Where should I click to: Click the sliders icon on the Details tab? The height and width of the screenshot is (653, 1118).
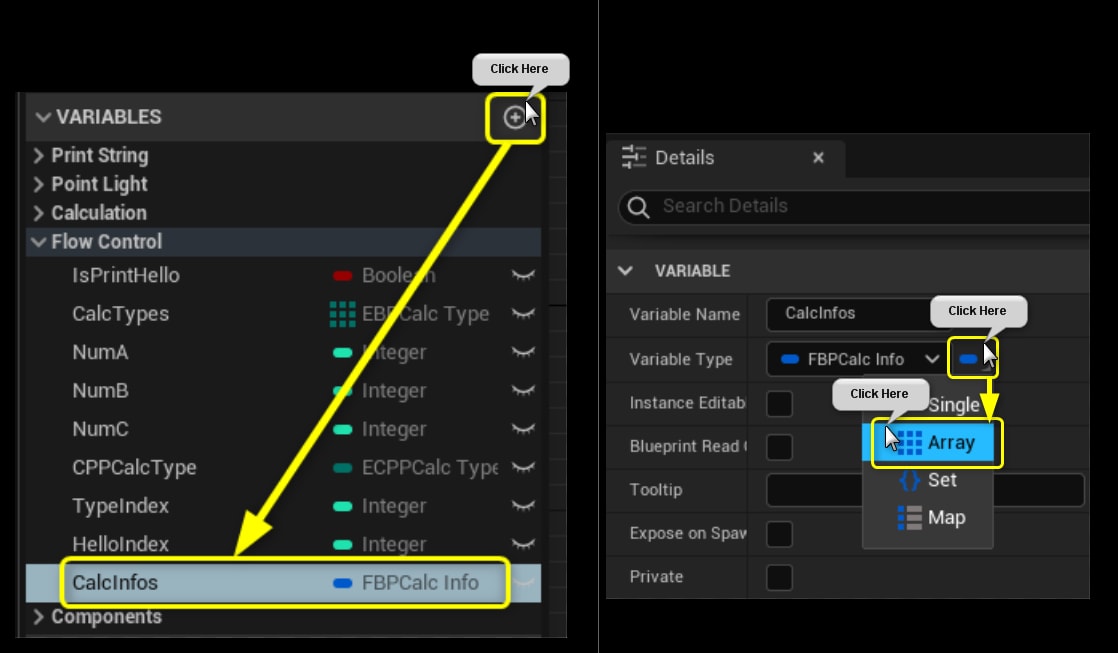[634, 157]
